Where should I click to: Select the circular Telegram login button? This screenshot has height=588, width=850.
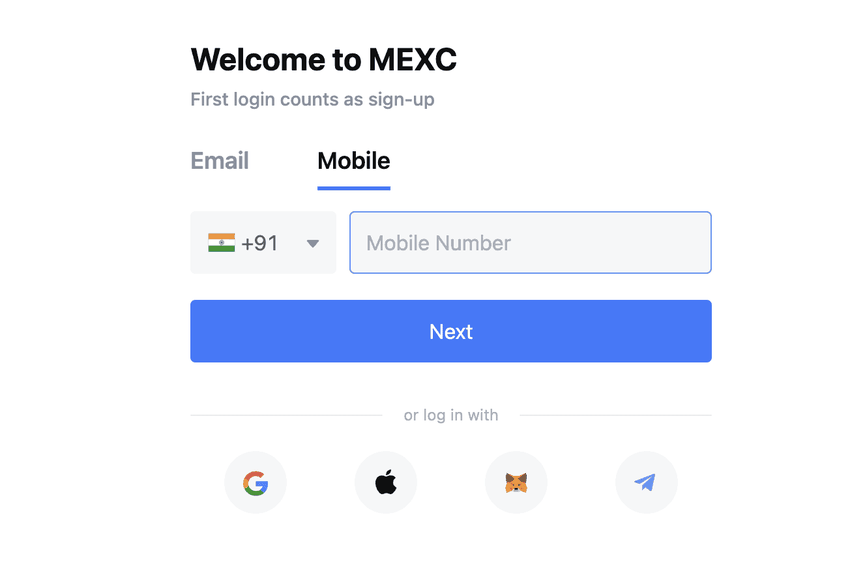[646, 482]
